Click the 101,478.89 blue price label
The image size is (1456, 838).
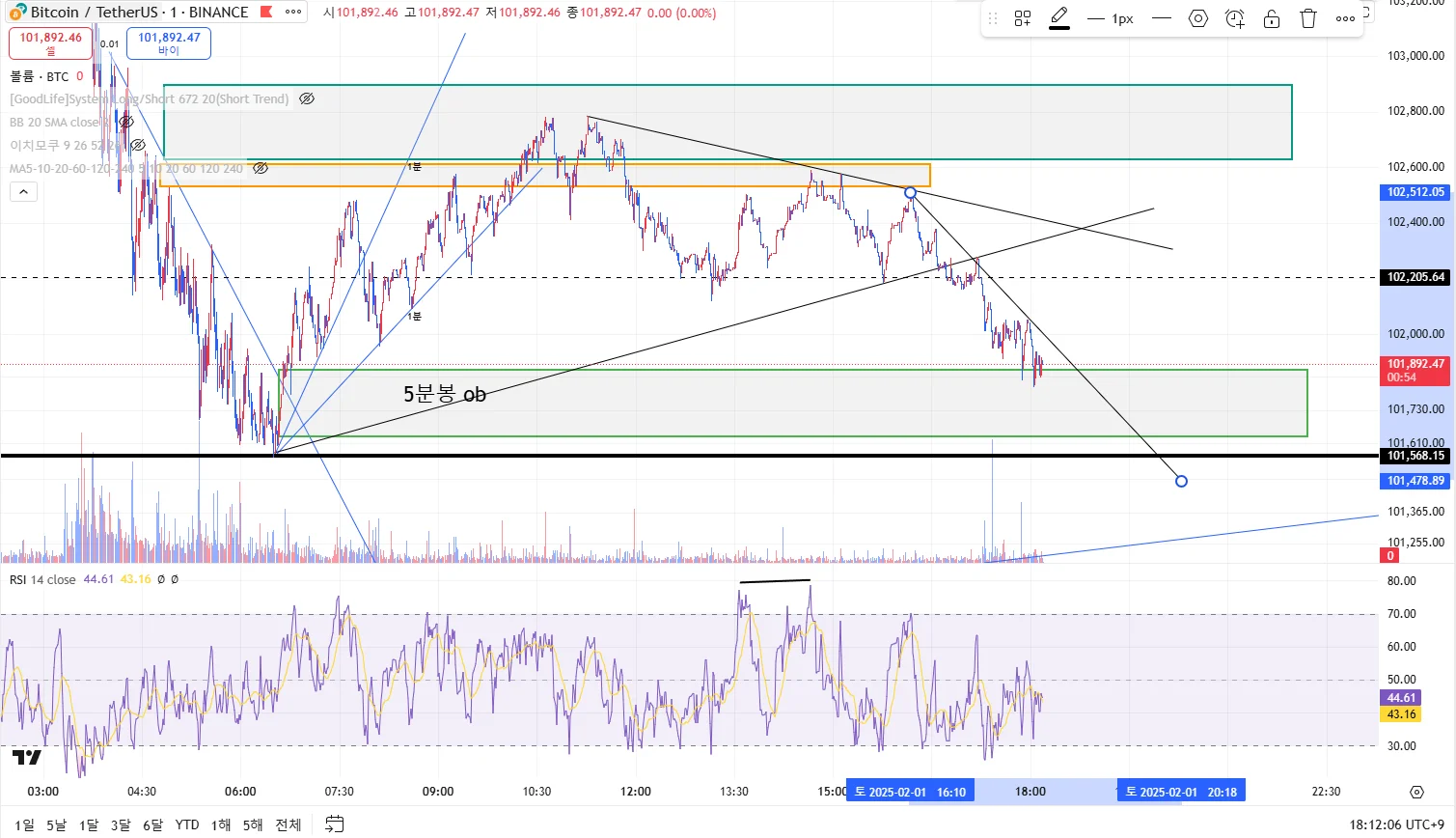tap(1415, 481)
